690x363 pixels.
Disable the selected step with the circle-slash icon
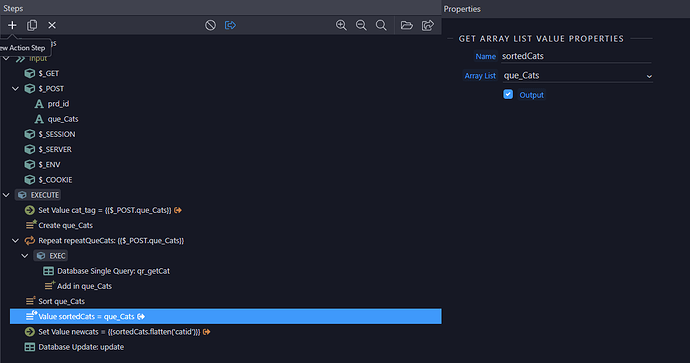click(x=210, y=25)
